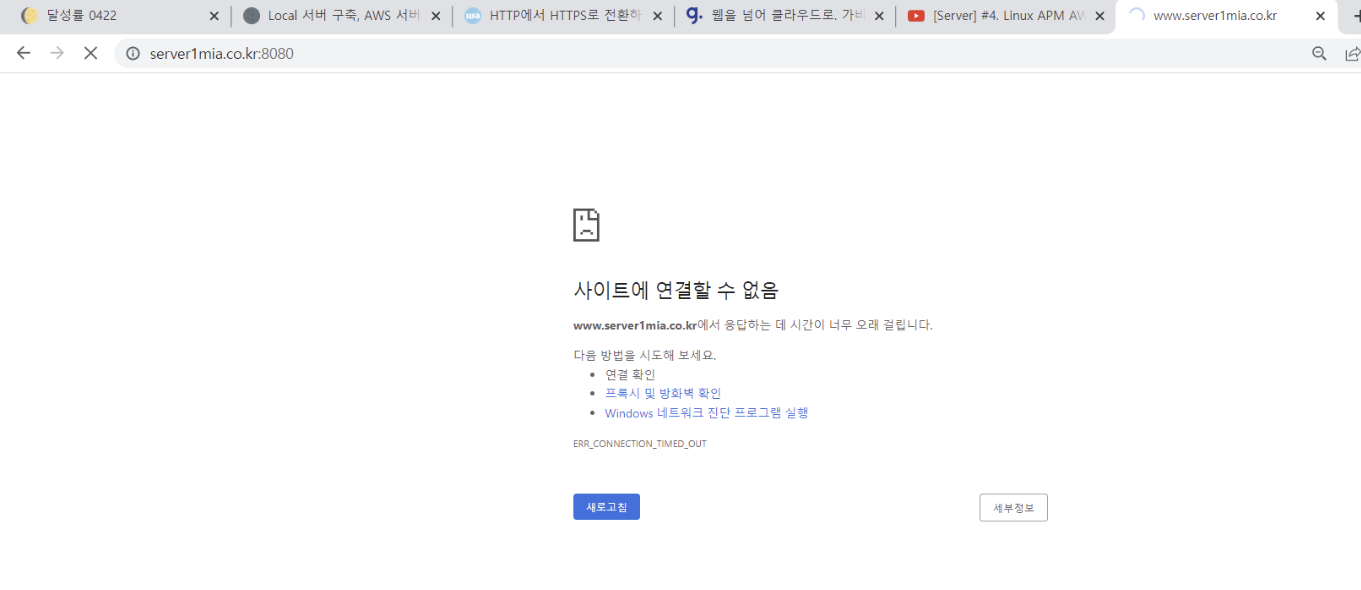Close the Local 서버 구축 tab
This screenshot has height=590, width=1361.
(x=435, y=16)
